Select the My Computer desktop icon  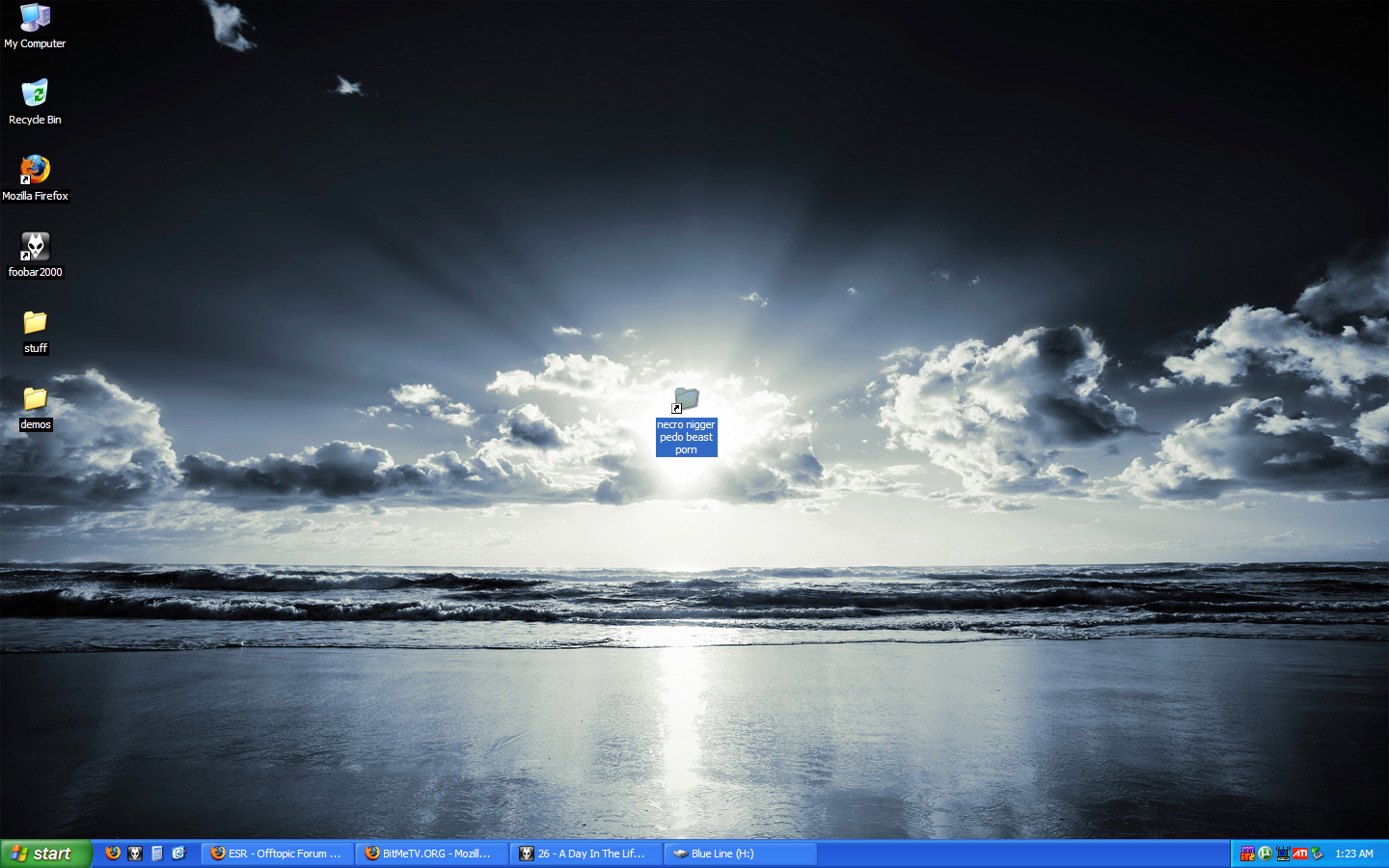coord(35,19)
